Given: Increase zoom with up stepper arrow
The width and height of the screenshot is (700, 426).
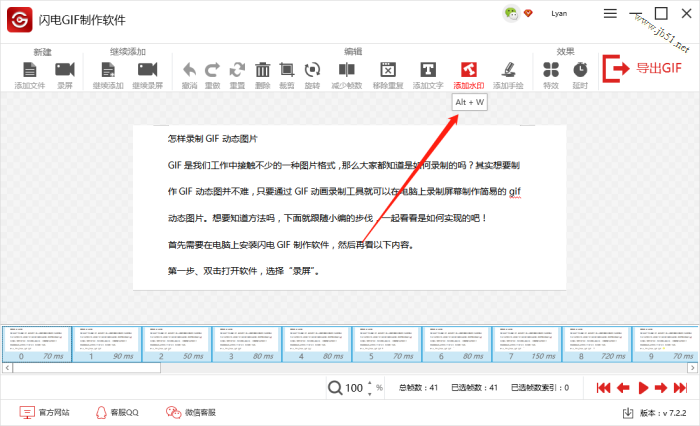Looking at the screenshot, I should (369, 384).
